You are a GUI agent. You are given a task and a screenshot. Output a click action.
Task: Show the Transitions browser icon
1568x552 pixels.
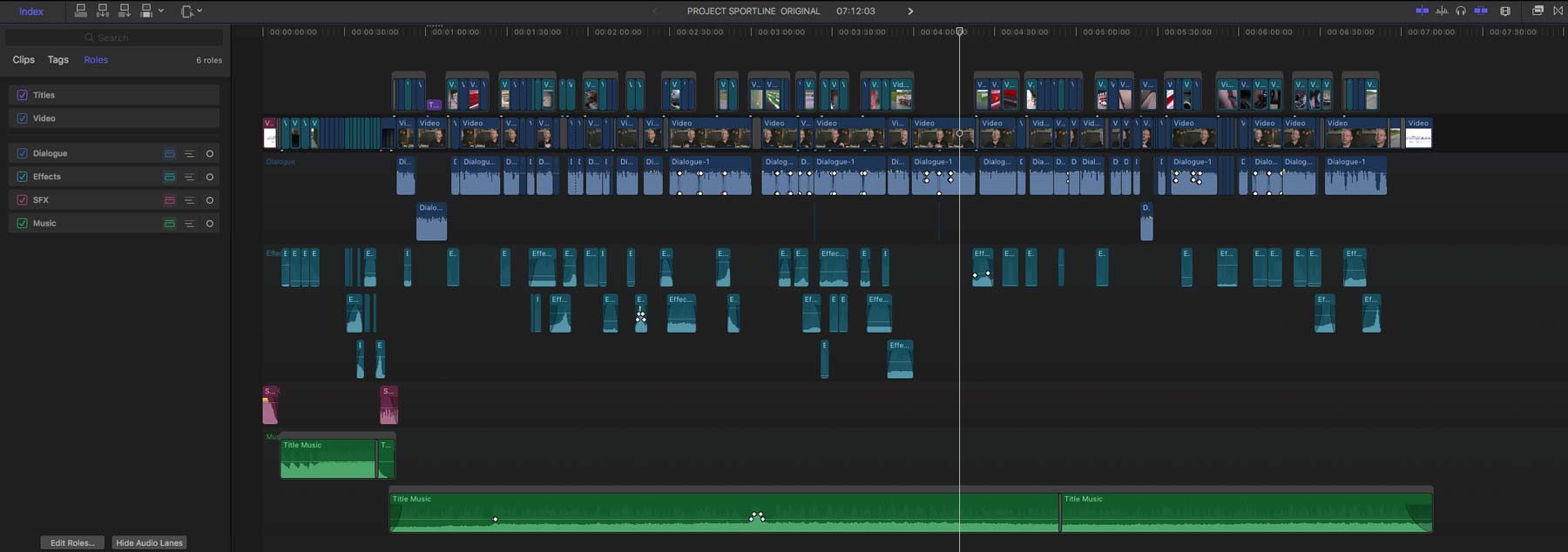[x=1558, y=10]
